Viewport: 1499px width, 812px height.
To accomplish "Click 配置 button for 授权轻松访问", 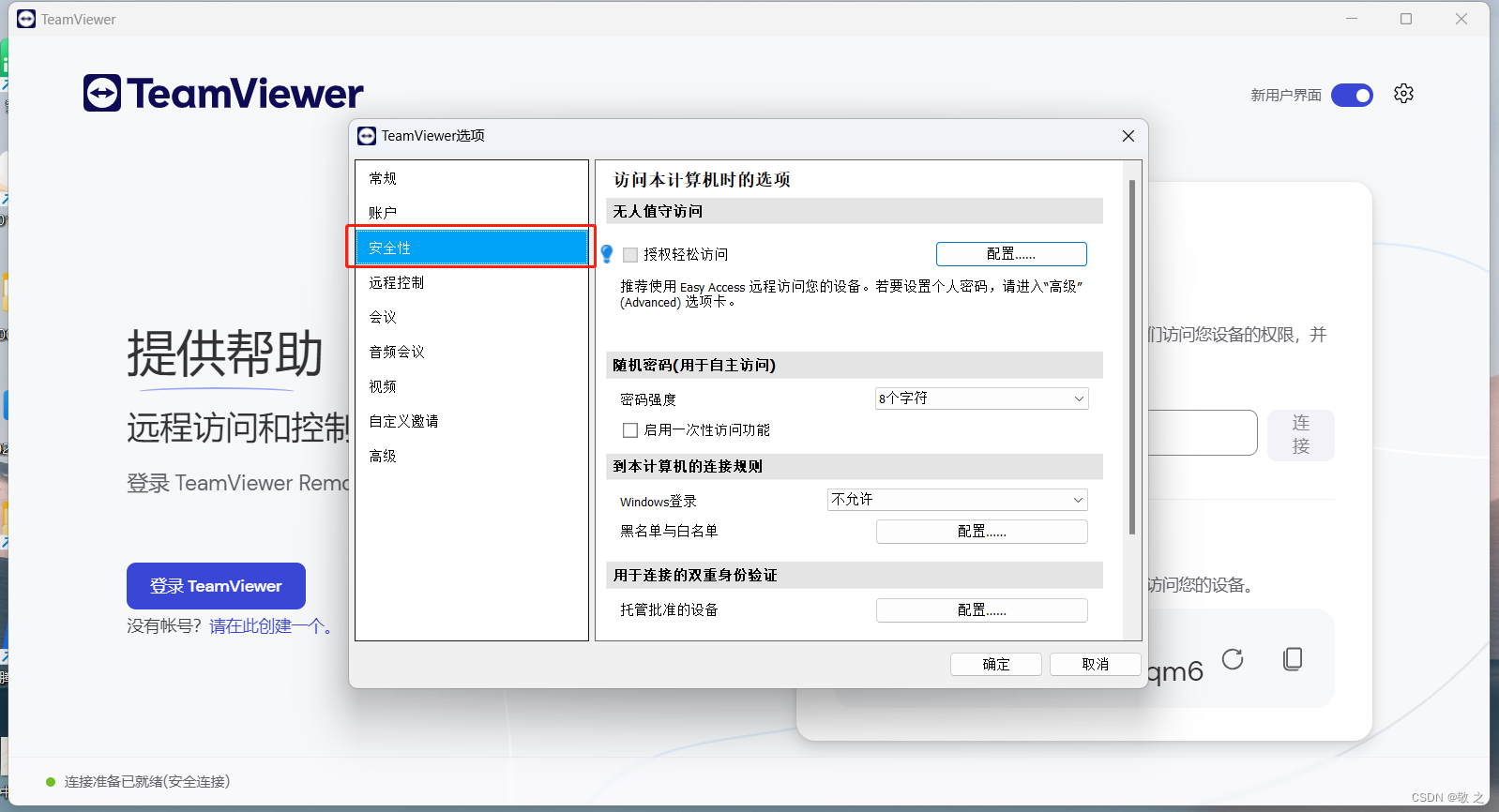I will pos(1011,254).
